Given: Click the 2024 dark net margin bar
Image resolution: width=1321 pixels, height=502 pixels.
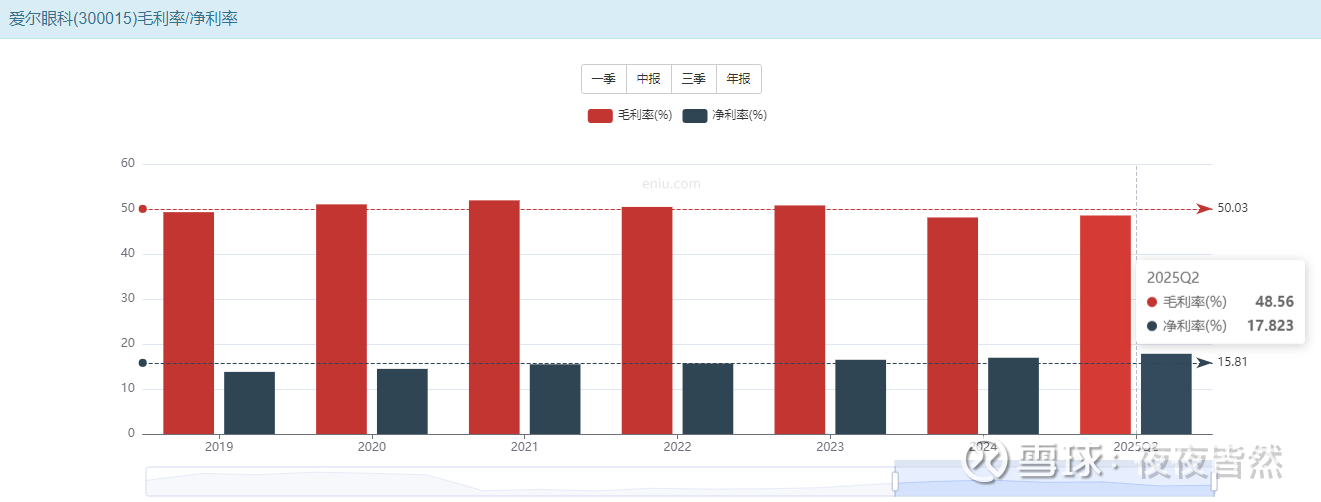Looking at the screenshot, I should pyautogui.click(x=1014, y=396).
